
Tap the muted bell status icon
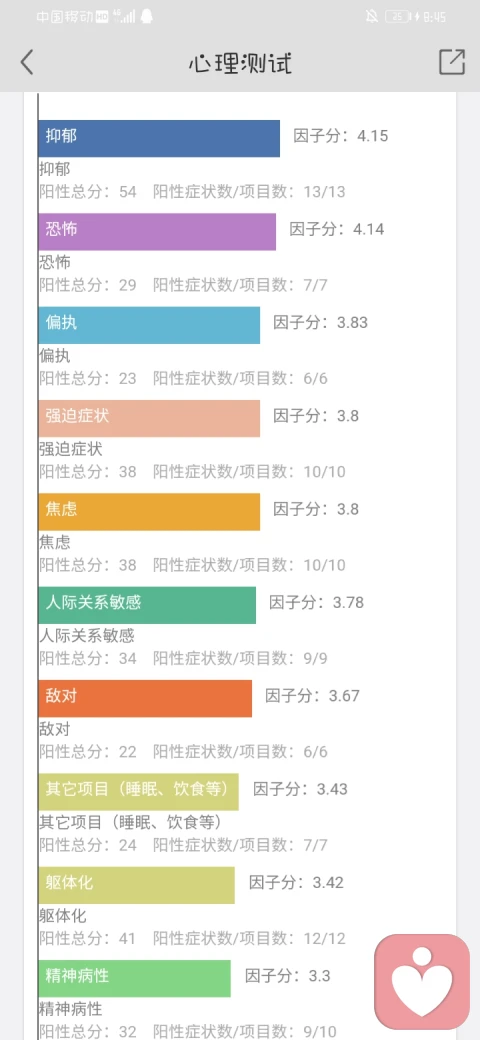373,17
